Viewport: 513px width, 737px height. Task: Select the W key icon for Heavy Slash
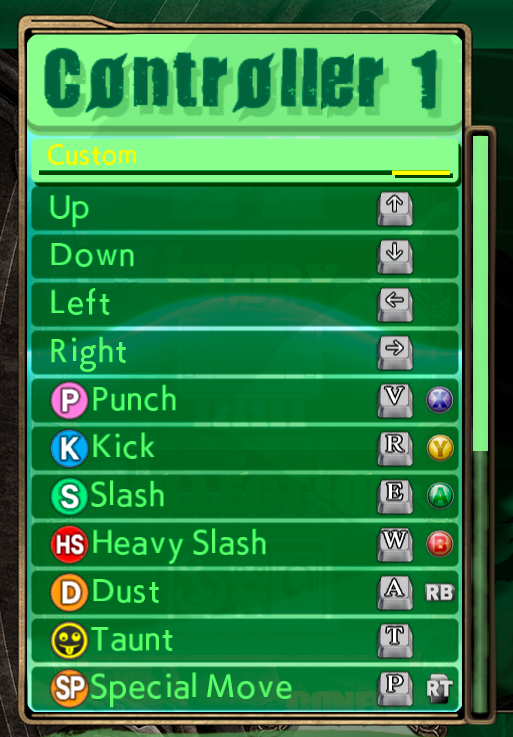tap(395, 545)
